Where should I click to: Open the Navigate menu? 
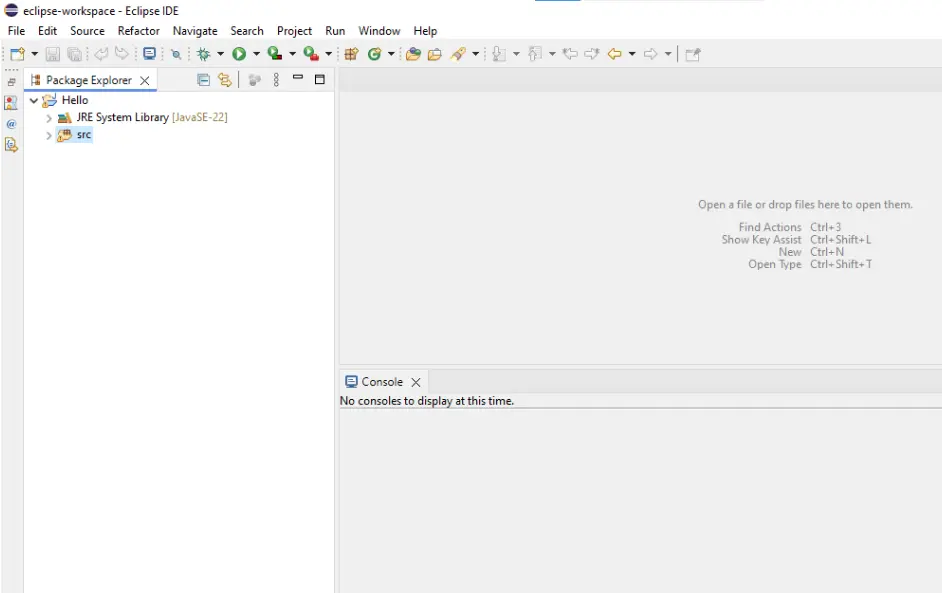[195, 31]
